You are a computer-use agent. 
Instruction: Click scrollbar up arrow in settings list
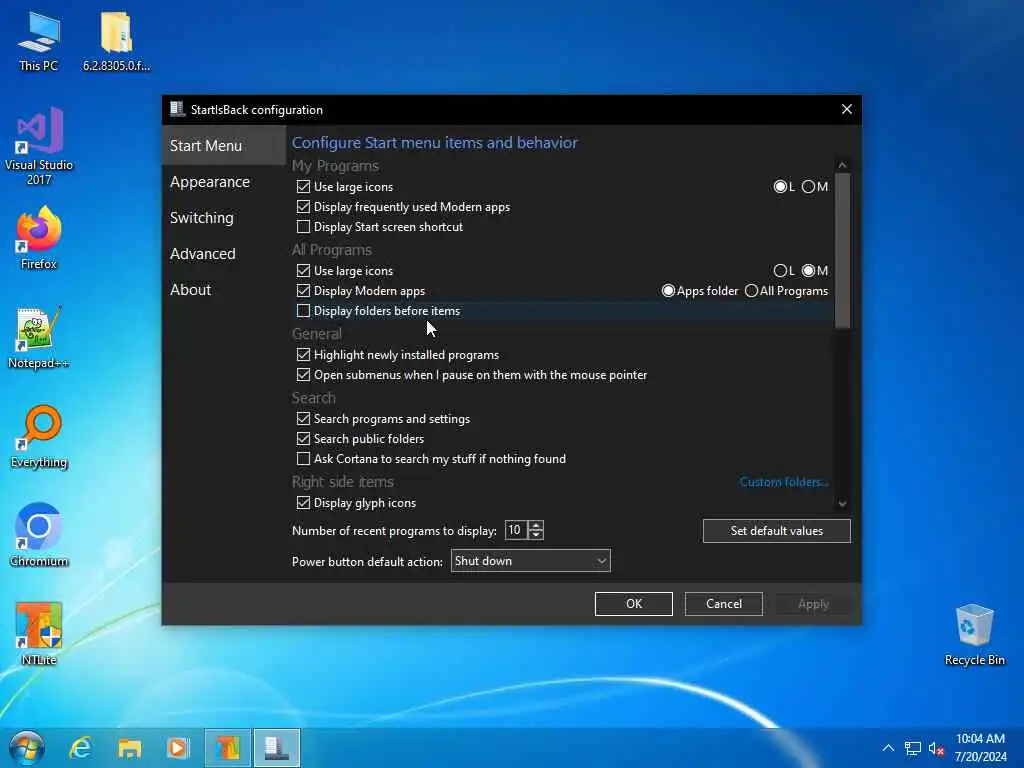(842, 165)
